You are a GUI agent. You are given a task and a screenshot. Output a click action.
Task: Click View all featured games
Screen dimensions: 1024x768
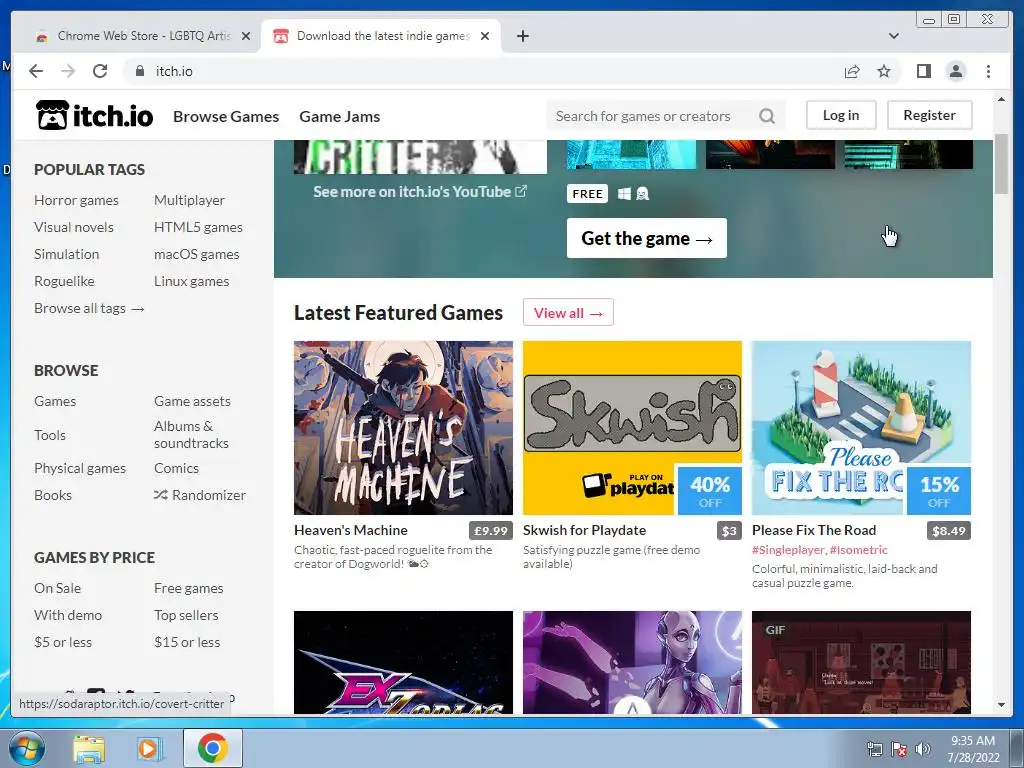coord(568,313)
